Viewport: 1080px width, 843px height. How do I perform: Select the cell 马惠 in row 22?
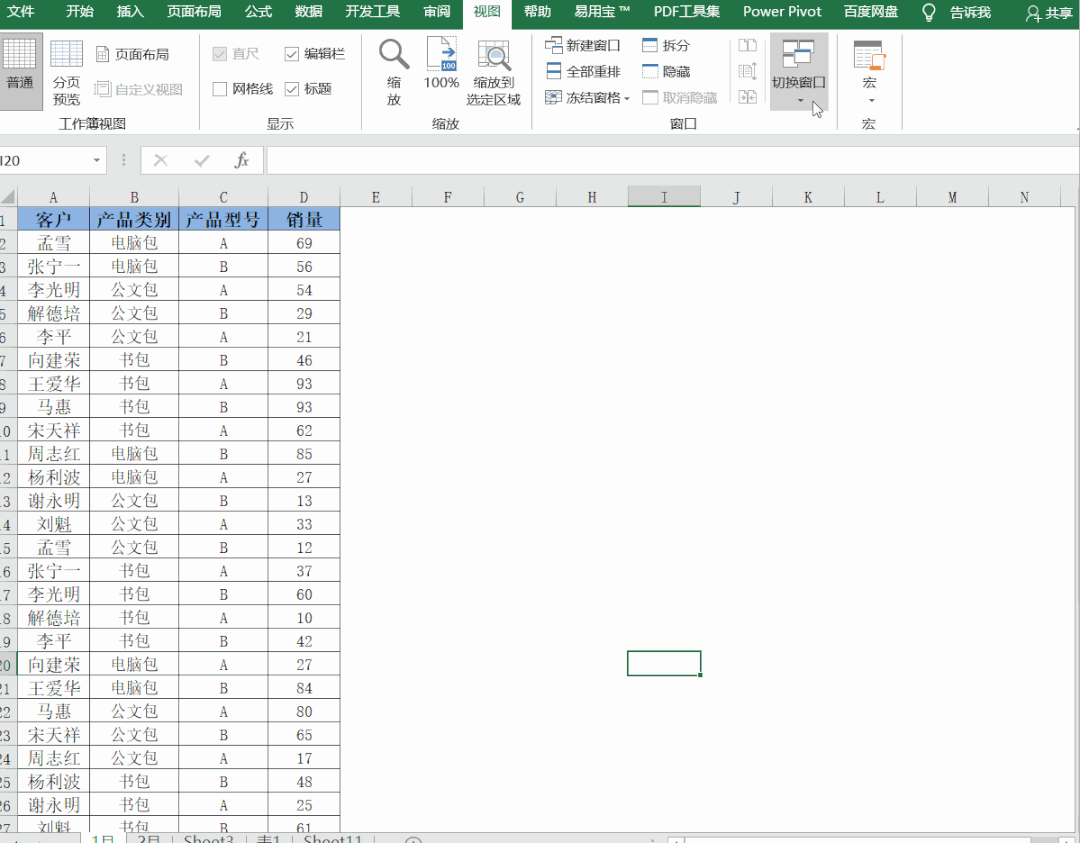(53, 711)
